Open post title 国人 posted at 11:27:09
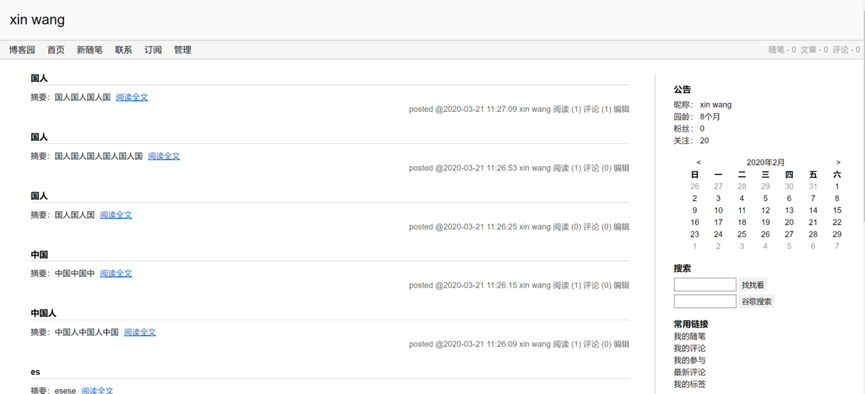Viewport: 865px width, 394px height. click(39, 78)
